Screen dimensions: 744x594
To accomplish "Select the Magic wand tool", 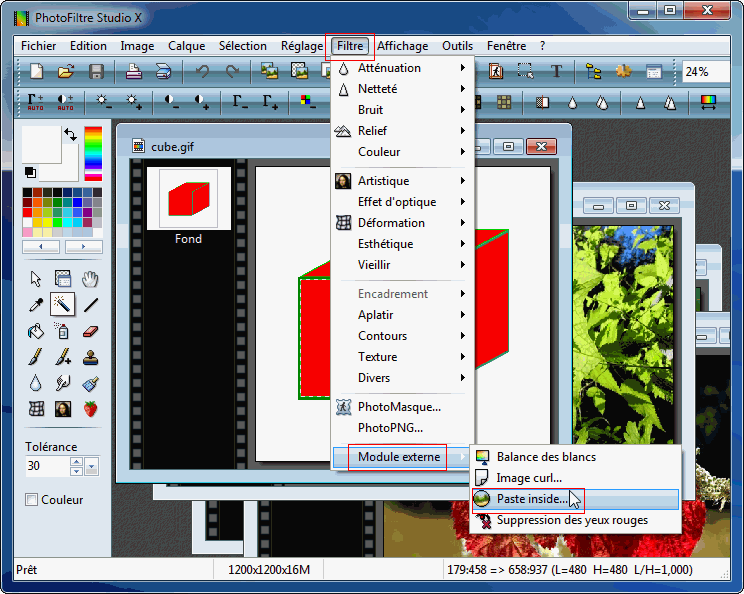I will pyautogui.click(x=63, y=304).
